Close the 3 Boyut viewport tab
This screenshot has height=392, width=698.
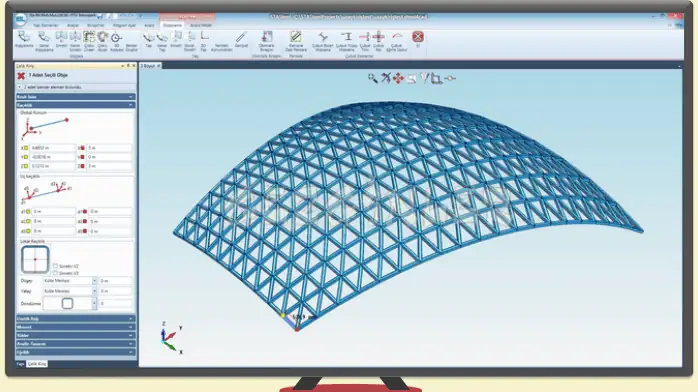(158, 66)
